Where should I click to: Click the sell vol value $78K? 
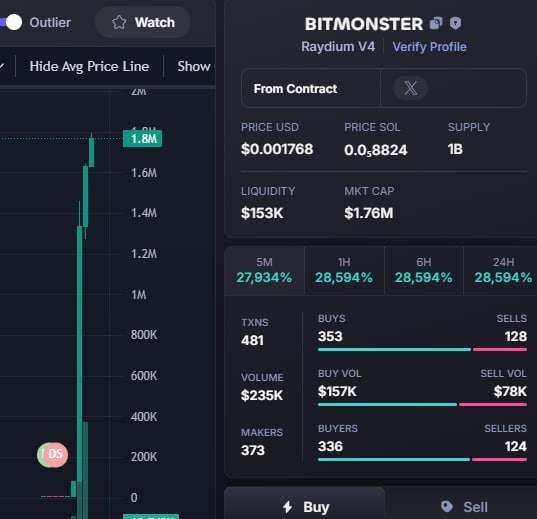tap(510, 392)
